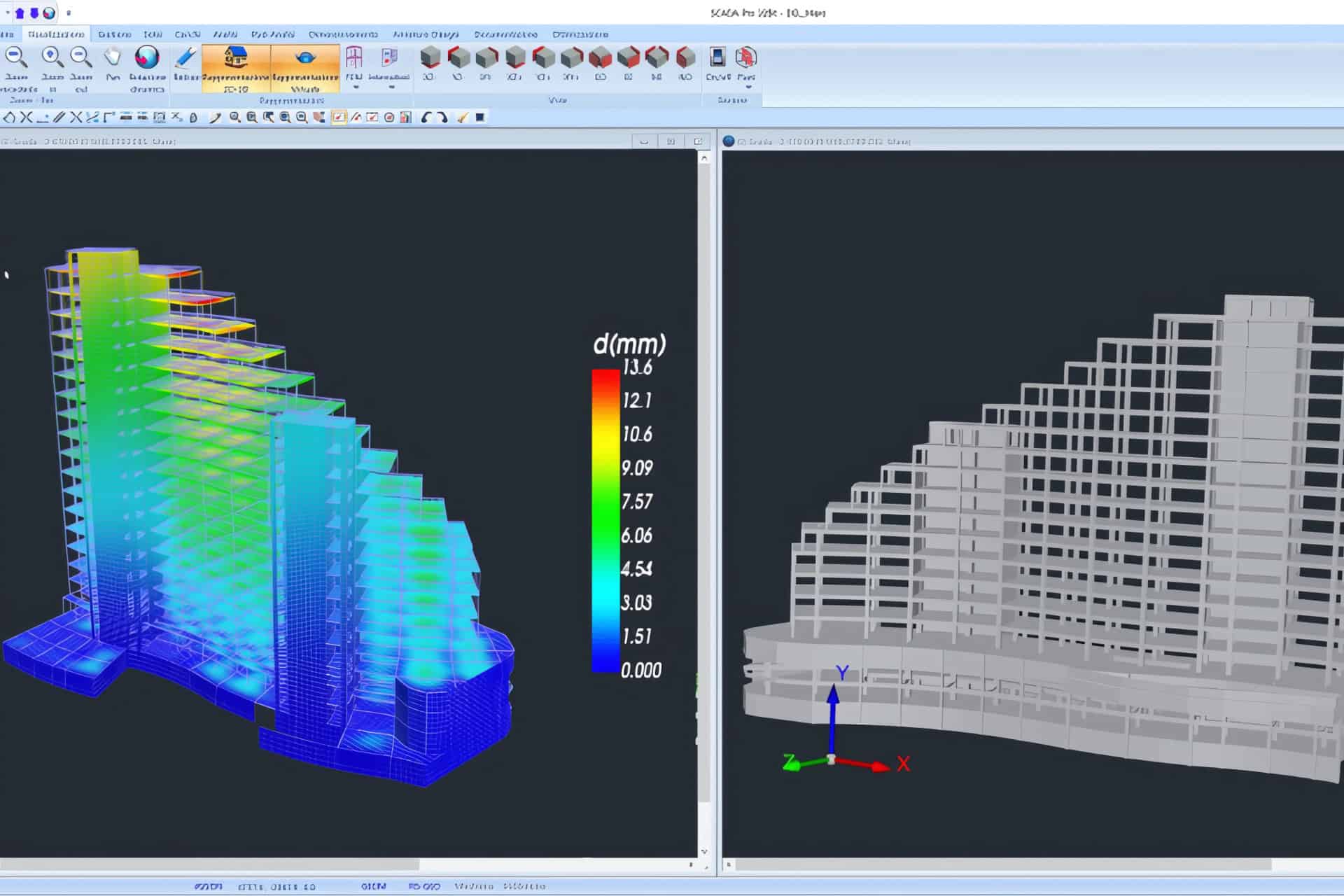Open the Post Analisi ribbon tab
The width and height of the screenshot is (1344, 896).
[272, 34]
